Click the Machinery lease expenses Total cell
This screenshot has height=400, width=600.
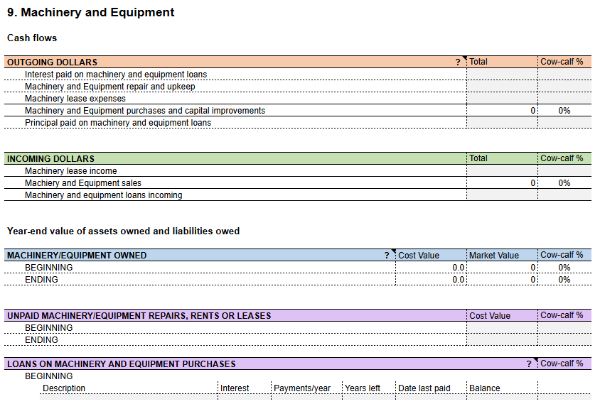pyautogui.click(x=502, y=98)
